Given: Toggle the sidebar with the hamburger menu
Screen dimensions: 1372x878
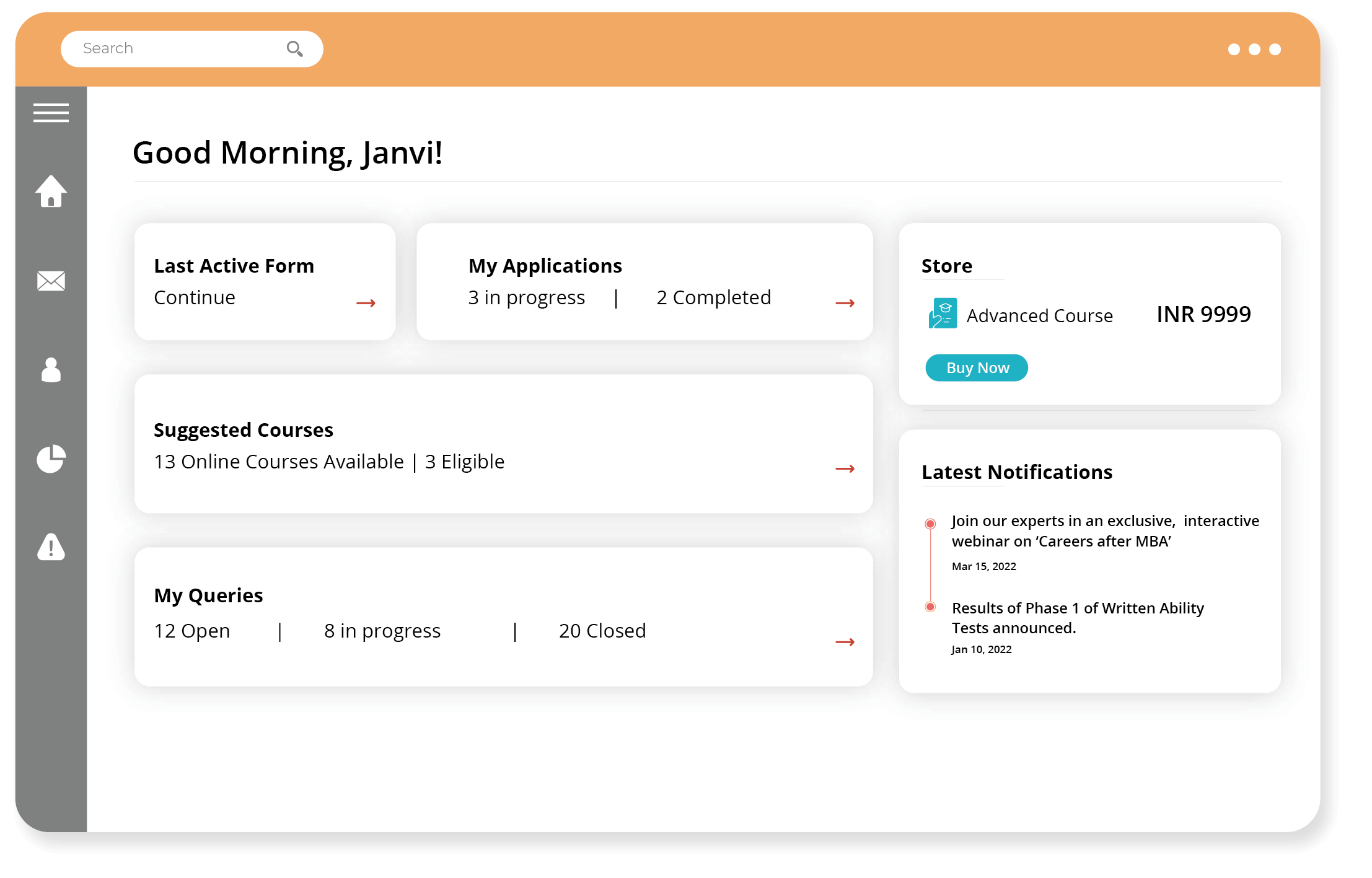Looking at the screenshot, I should (51, 113).
